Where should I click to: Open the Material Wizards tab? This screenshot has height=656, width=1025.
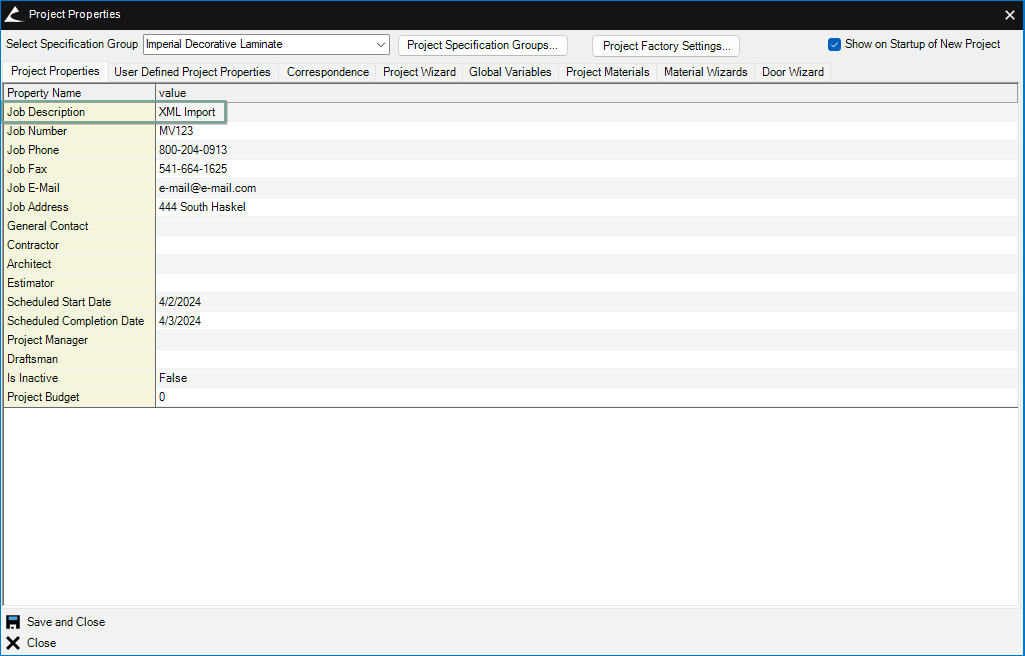[705, 72]
